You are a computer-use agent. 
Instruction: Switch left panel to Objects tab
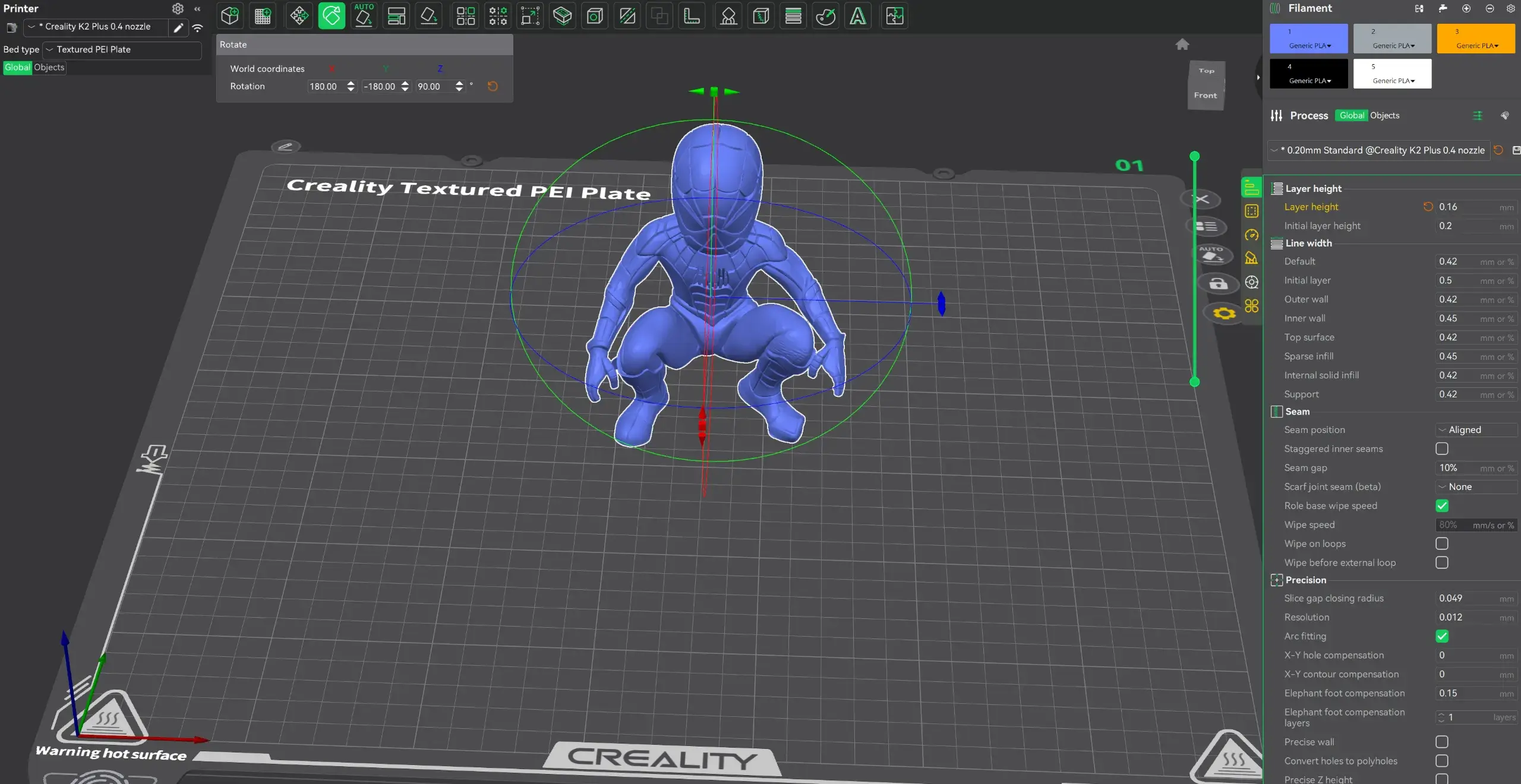[49, 67]
